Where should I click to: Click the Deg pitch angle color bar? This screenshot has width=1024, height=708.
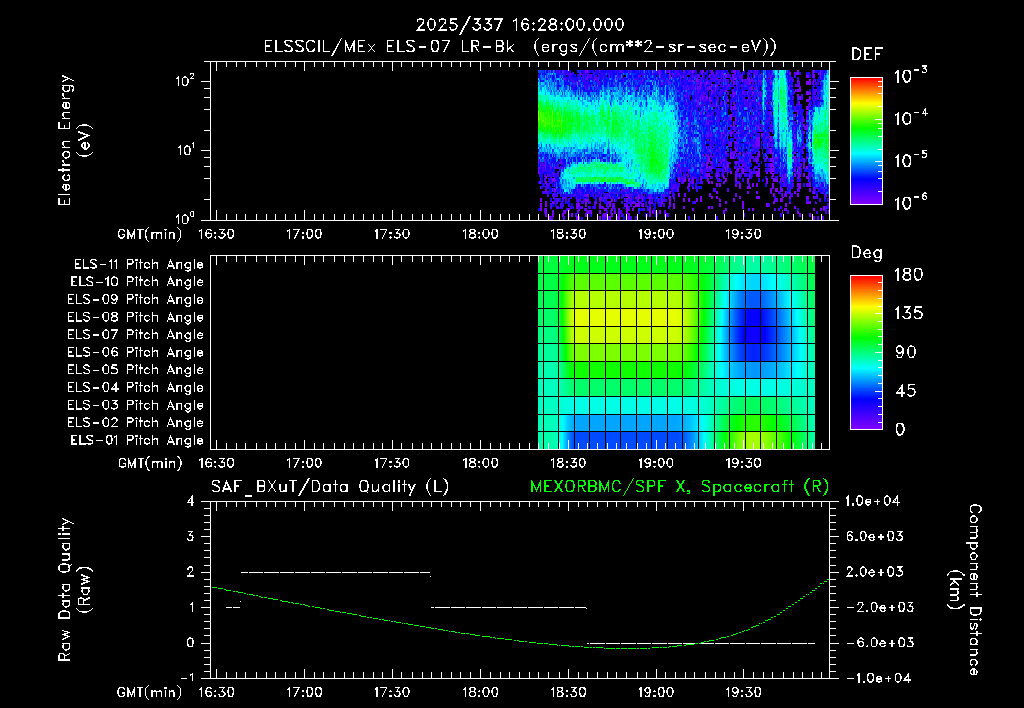[866, 353]
